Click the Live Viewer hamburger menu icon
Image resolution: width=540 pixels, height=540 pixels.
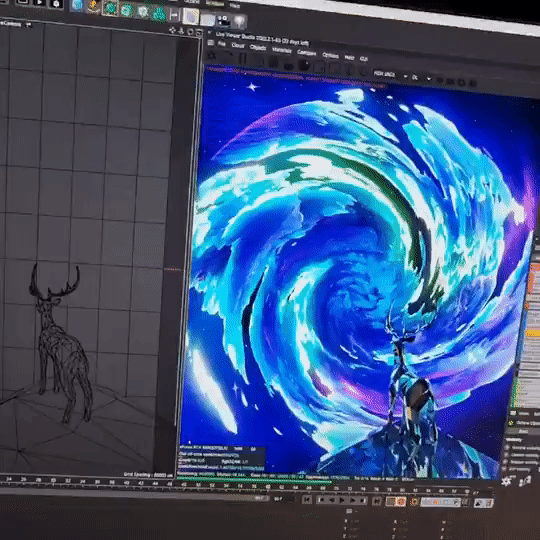click(211, 43)
